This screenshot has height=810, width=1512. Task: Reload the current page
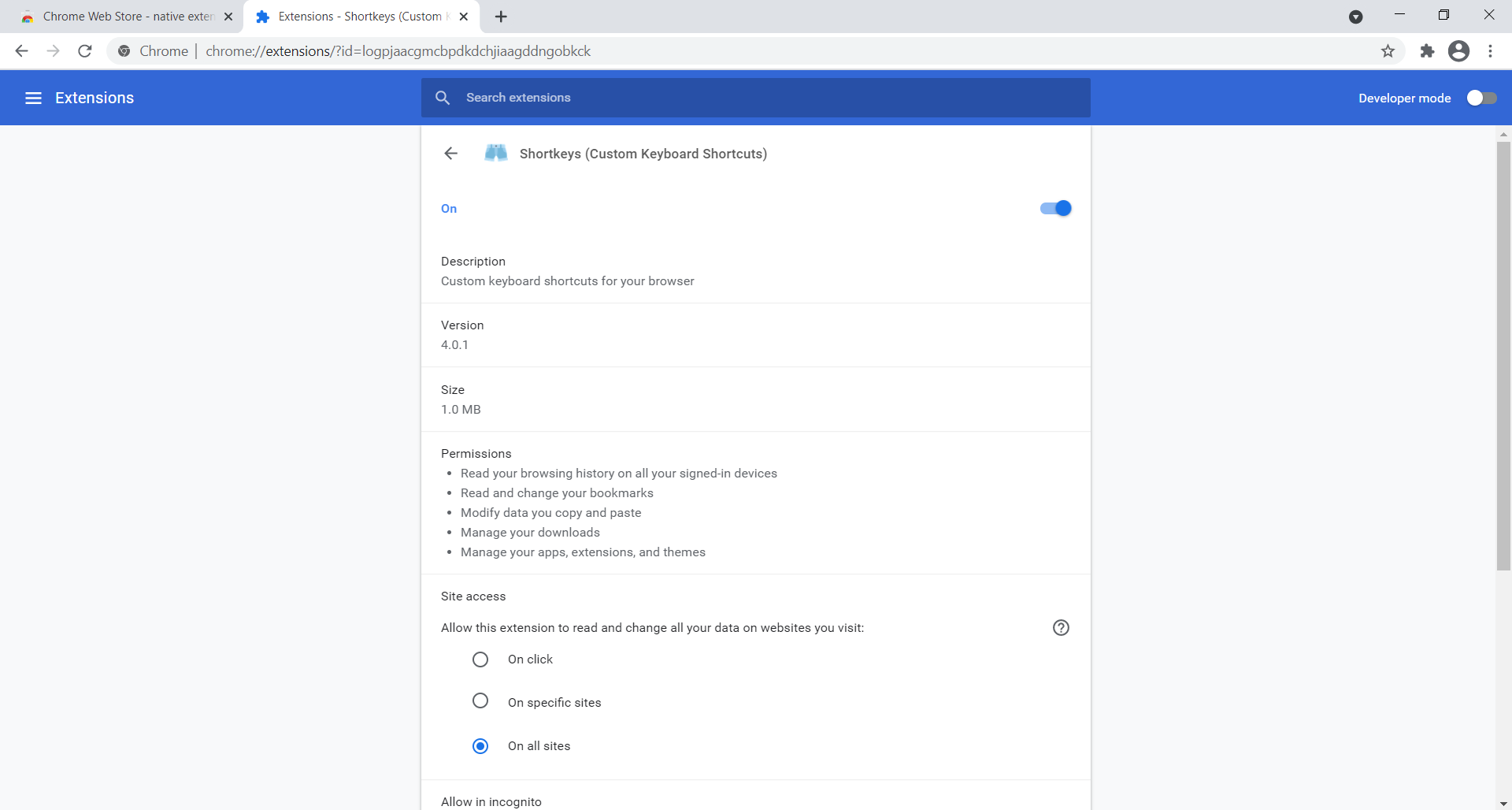click(x=85, y=51)
